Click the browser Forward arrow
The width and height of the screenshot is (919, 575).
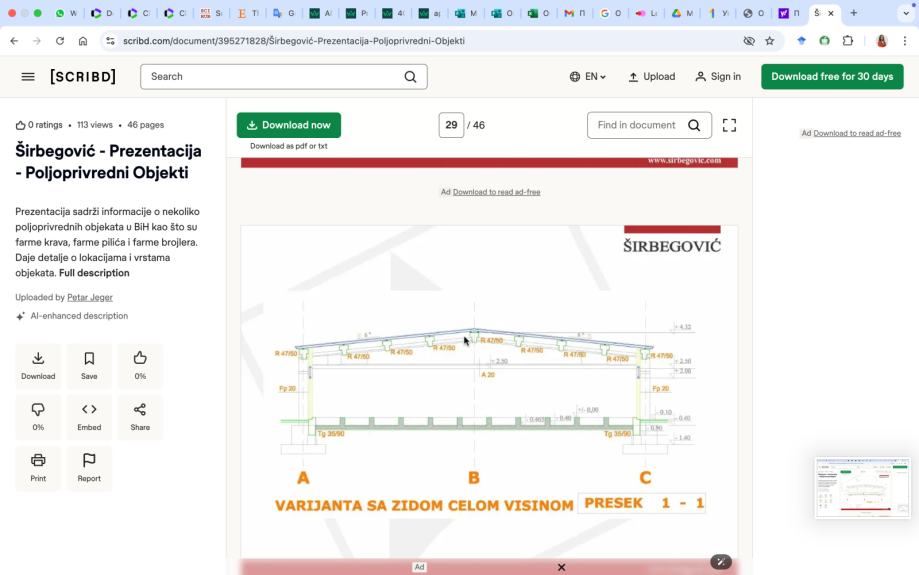(37, 41)
